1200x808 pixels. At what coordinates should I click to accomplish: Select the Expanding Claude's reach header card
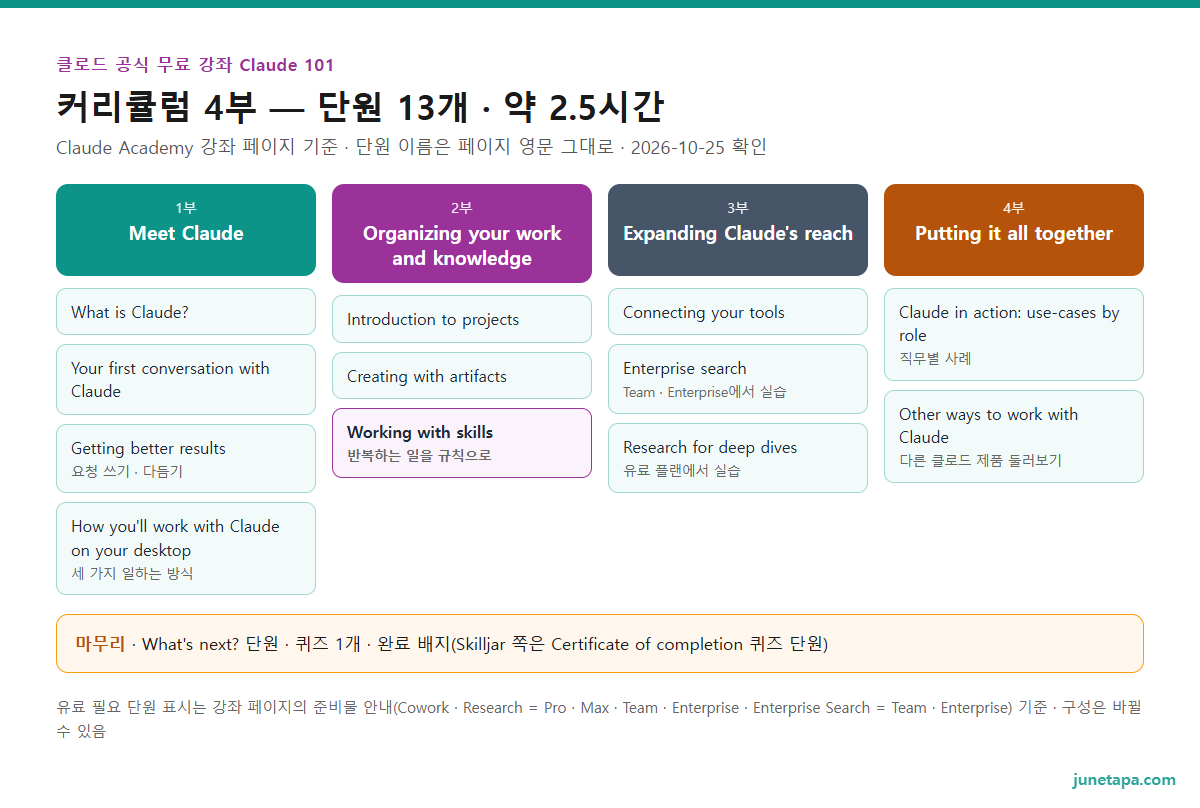pyautogui.click(x=738, y=230)
